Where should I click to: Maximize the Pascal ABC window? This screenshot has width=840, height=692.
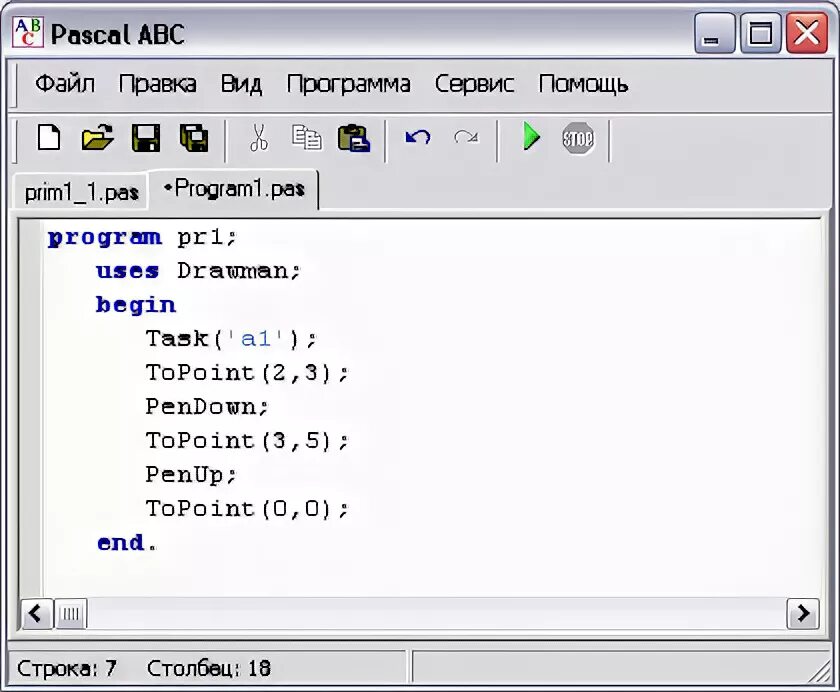[760, 33]
